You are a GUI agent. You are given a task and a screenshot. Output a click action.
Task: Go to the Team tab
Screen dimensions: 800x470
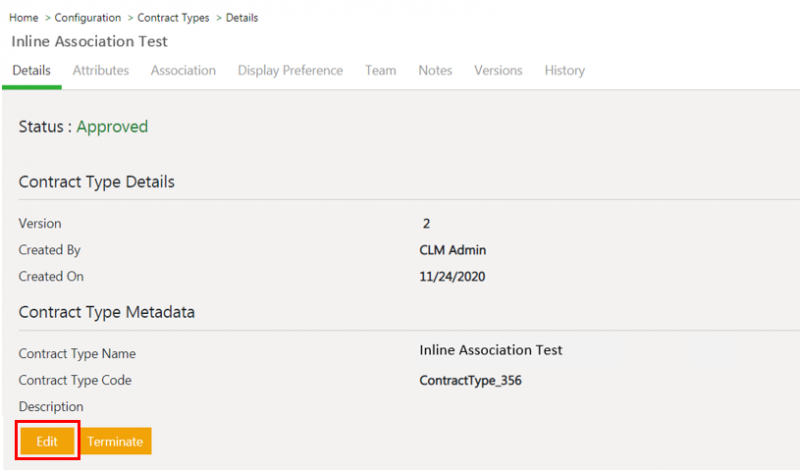[x=380, y=71]
